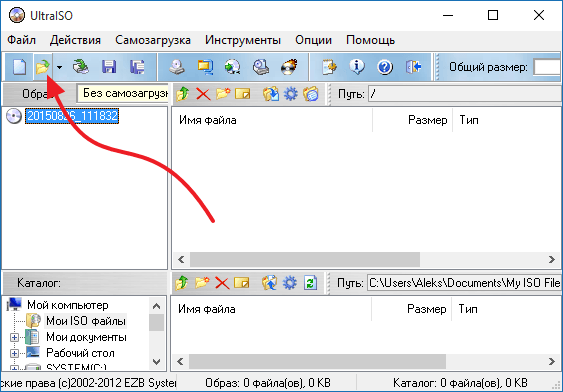Open the Инструменты menu
The height and width of the screenshot is (392, 563).
(x=243, y=40)
